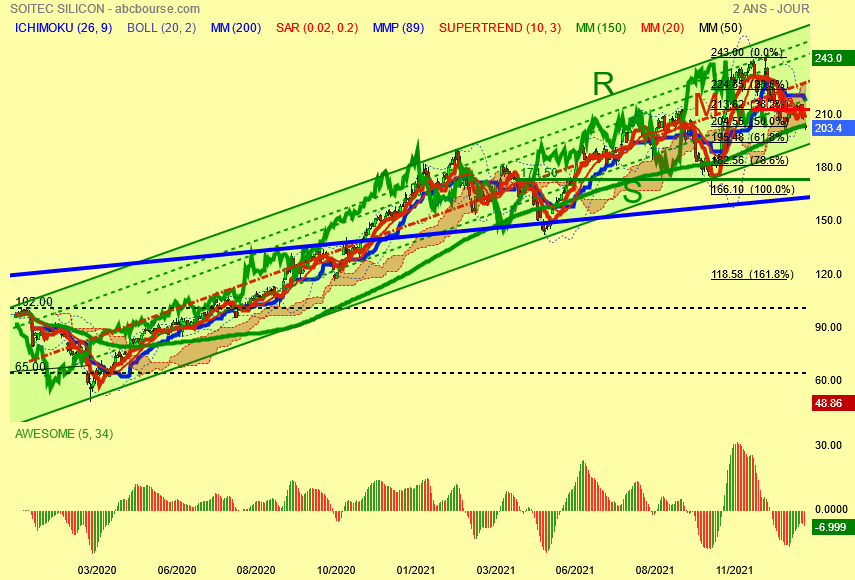Select the 10/2020 date axis label
This screenshot has width=855, height=580.
(336, 570)
